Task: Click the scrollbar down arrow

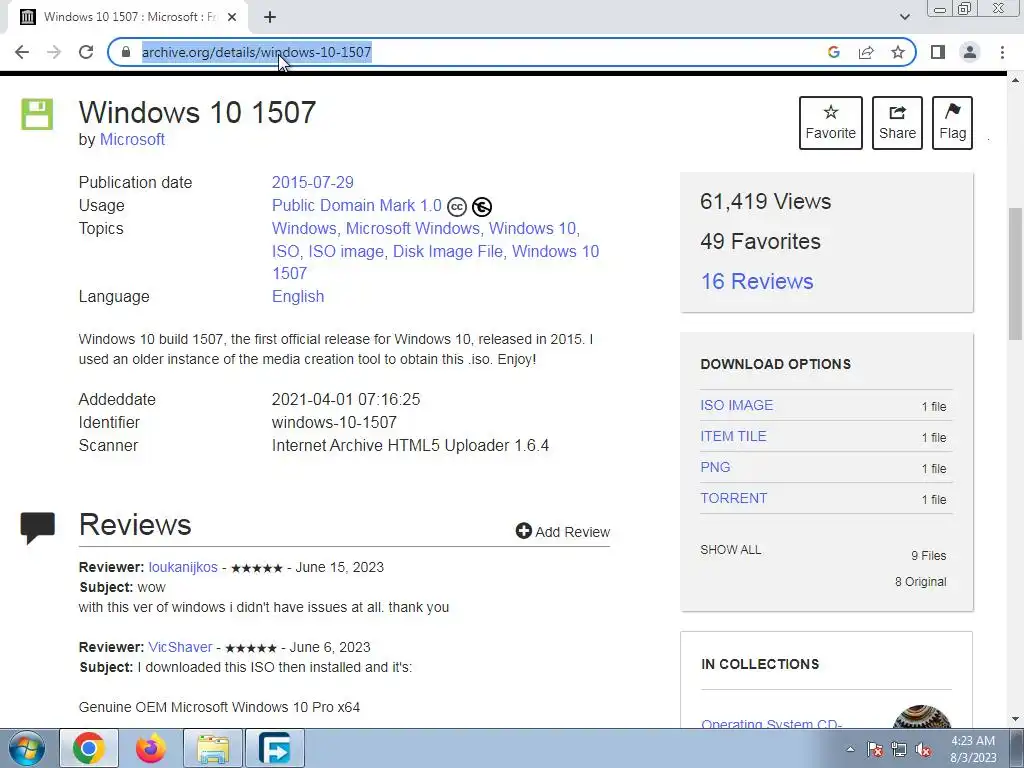Action: (x=1016, y=720)
